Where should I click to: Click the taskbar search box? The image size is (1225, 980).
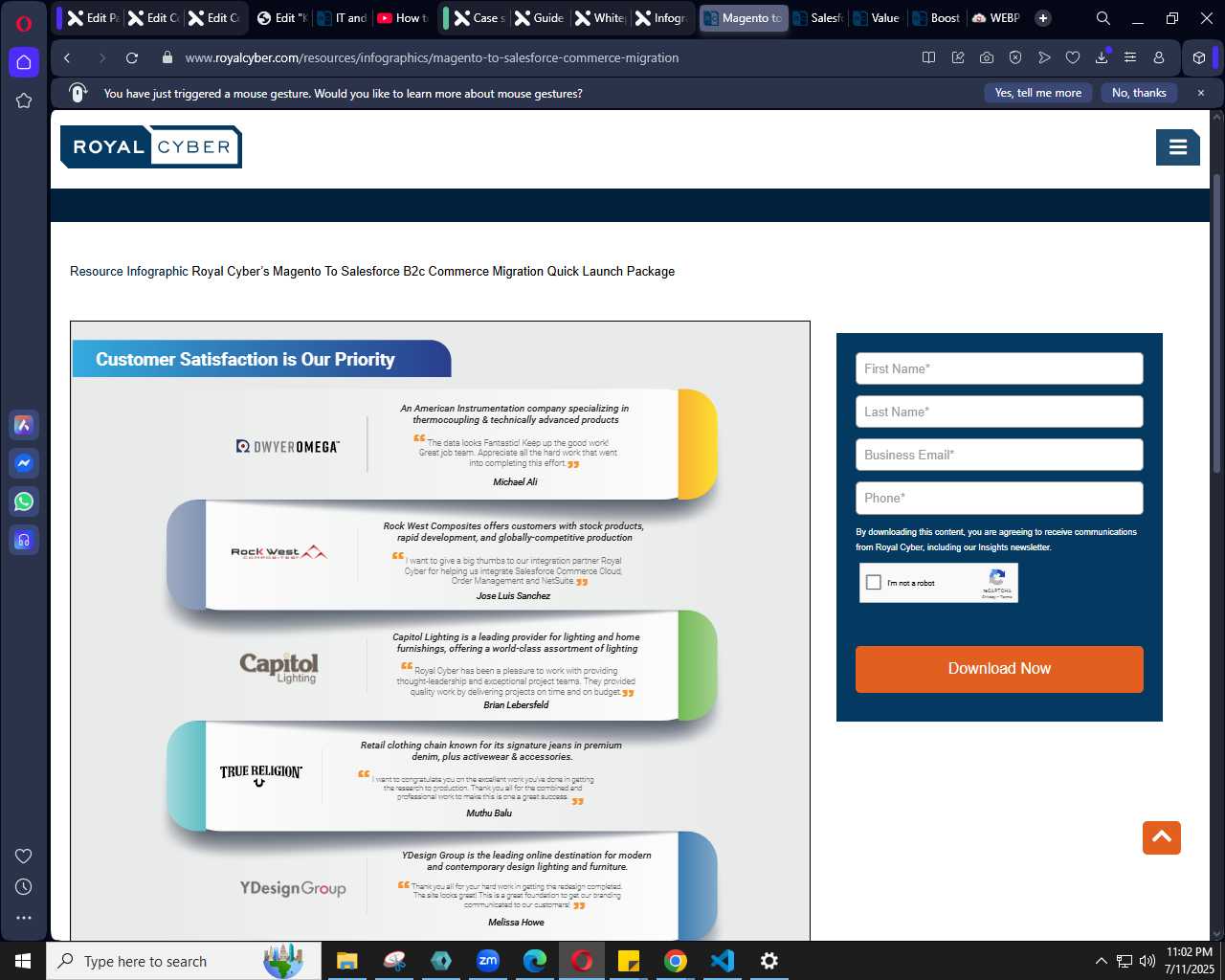point(184,961)
